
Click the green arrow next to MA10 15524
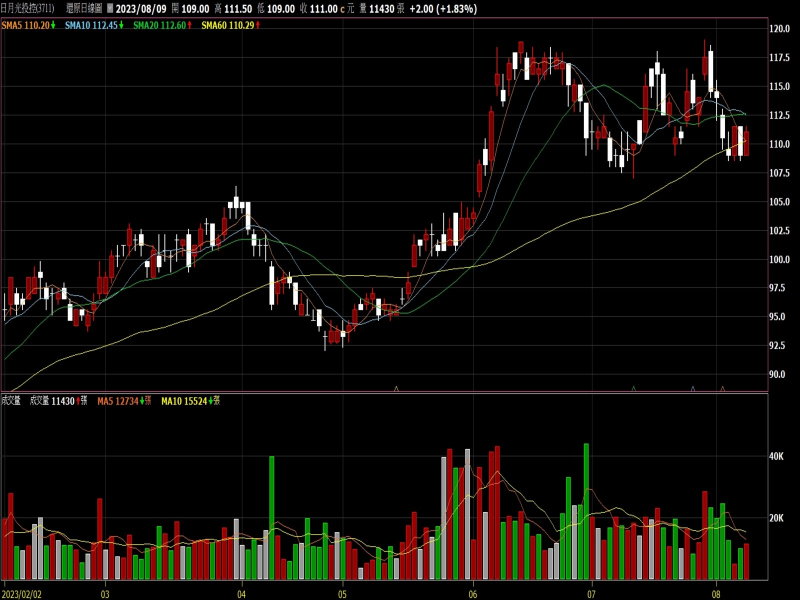point(208,401)
